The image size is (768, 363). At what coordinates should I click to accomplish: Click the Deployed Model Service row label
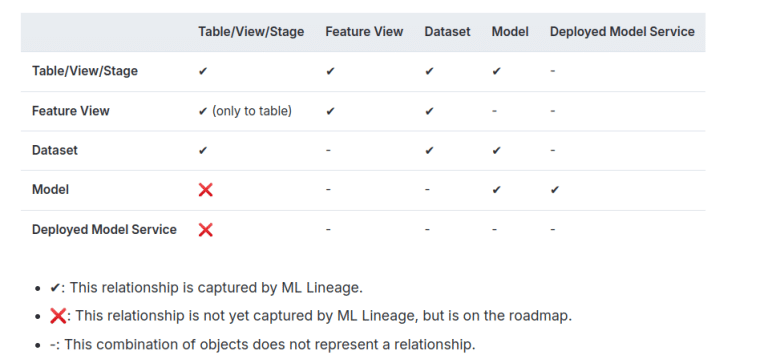(104, 229)
